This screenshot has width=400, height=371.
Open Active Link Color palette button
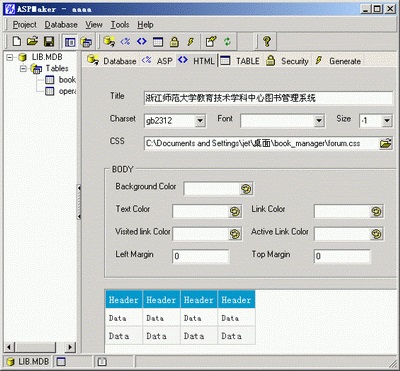pyautogui.click(x=377, y=234)
